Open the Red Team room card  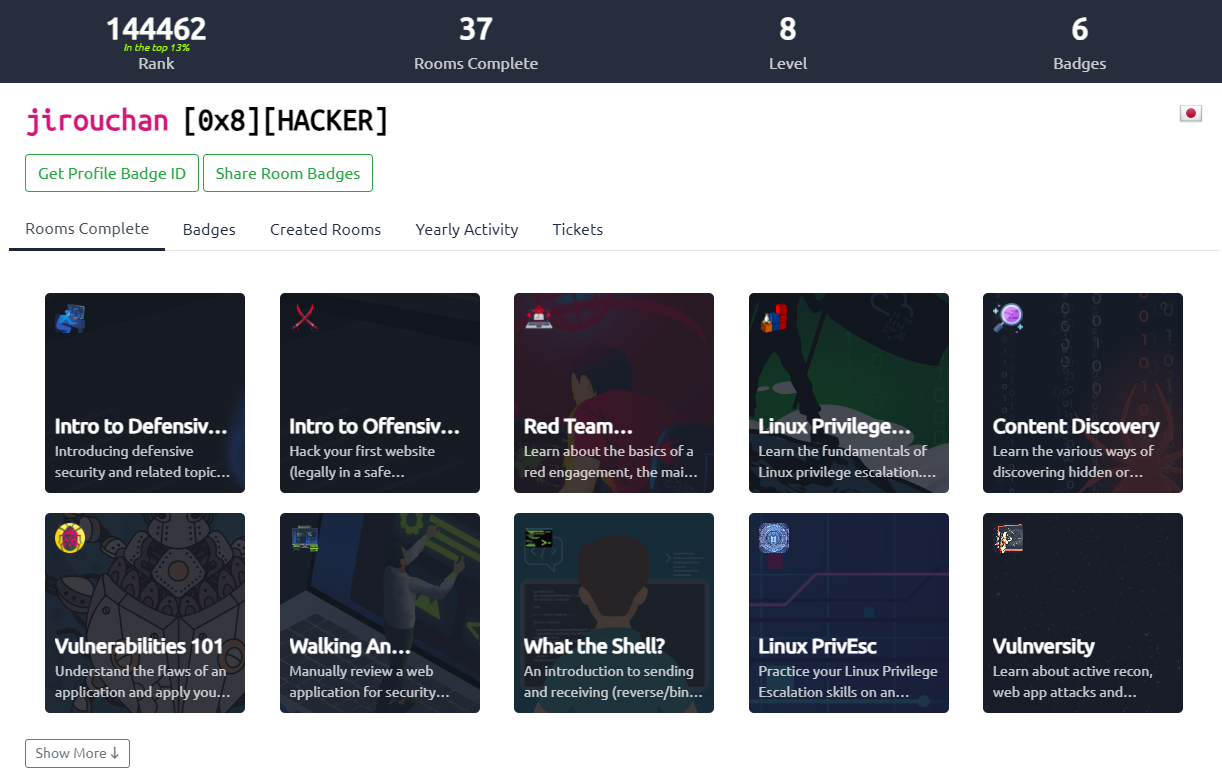(614, 393)
